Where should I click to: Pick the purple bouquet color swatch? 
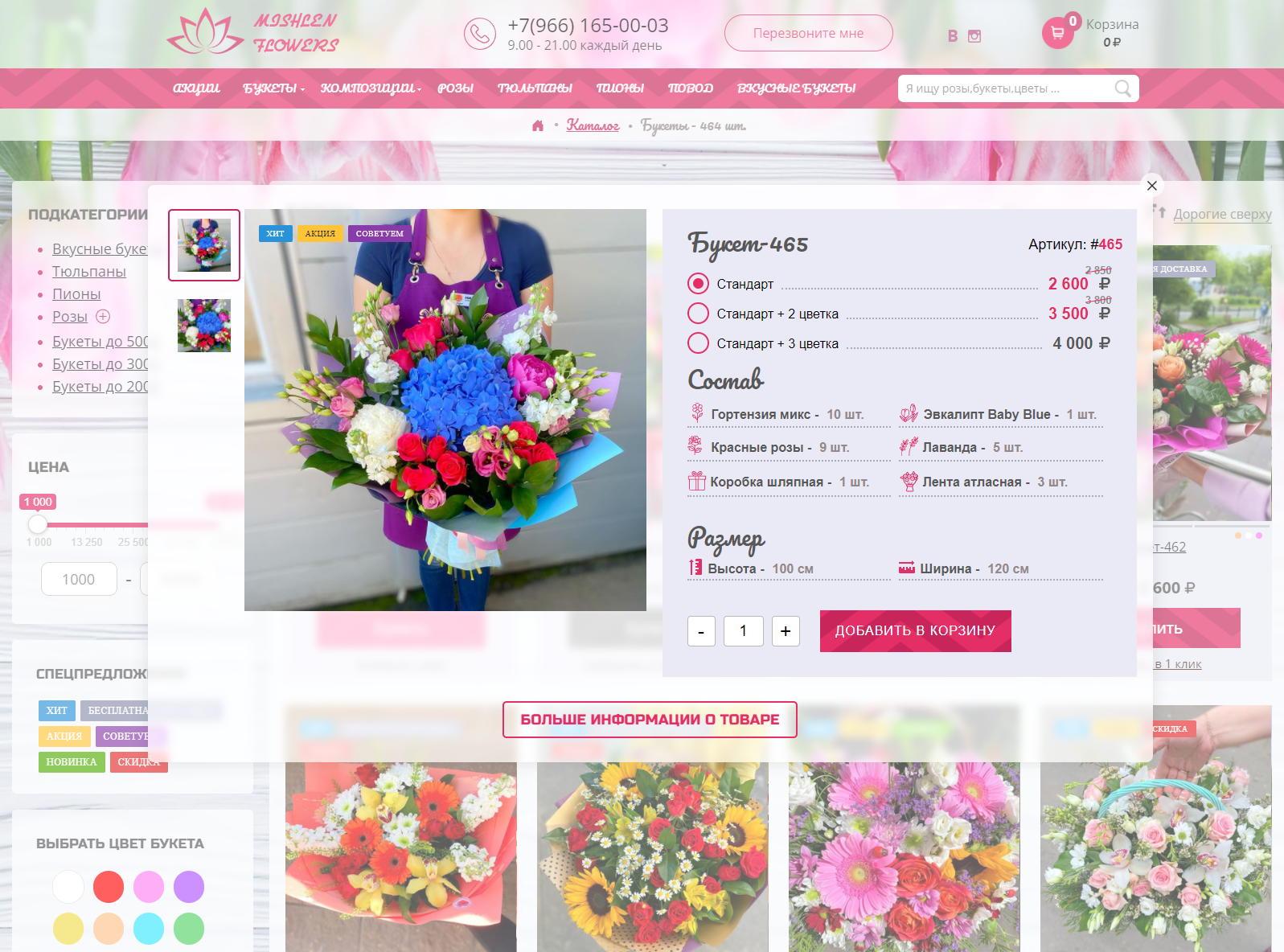click(x=189, y=887)
